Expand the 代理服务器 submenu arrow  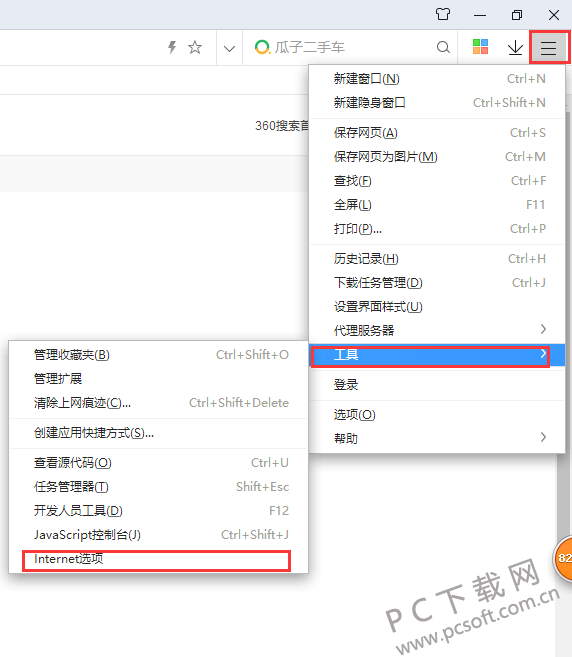click(x=543, y=329)
